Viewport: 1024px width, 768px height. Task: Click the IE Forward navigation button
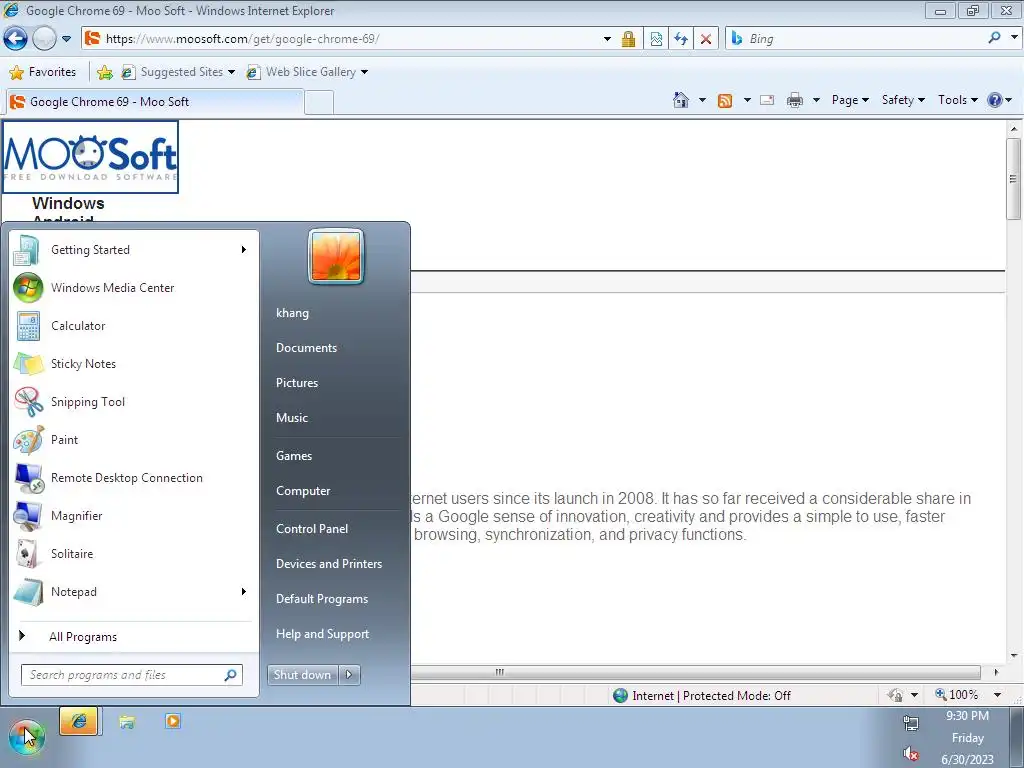click(44, 39)
